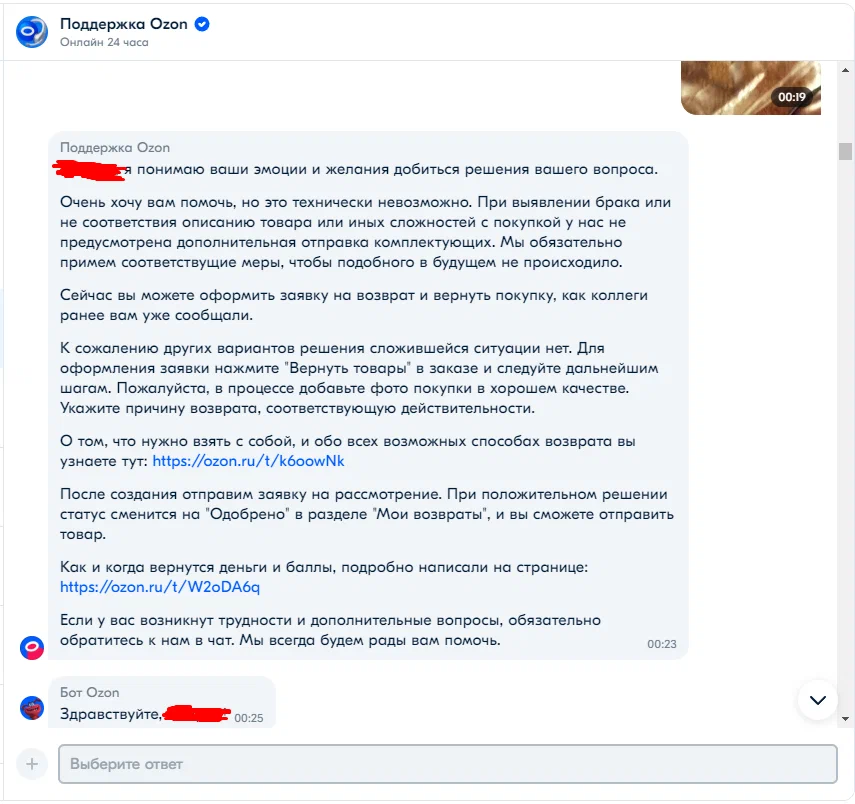This screenshot has width=855, height=804.
Task: Click the chat scrollbar thumb
Action: (x=845, y=151)
